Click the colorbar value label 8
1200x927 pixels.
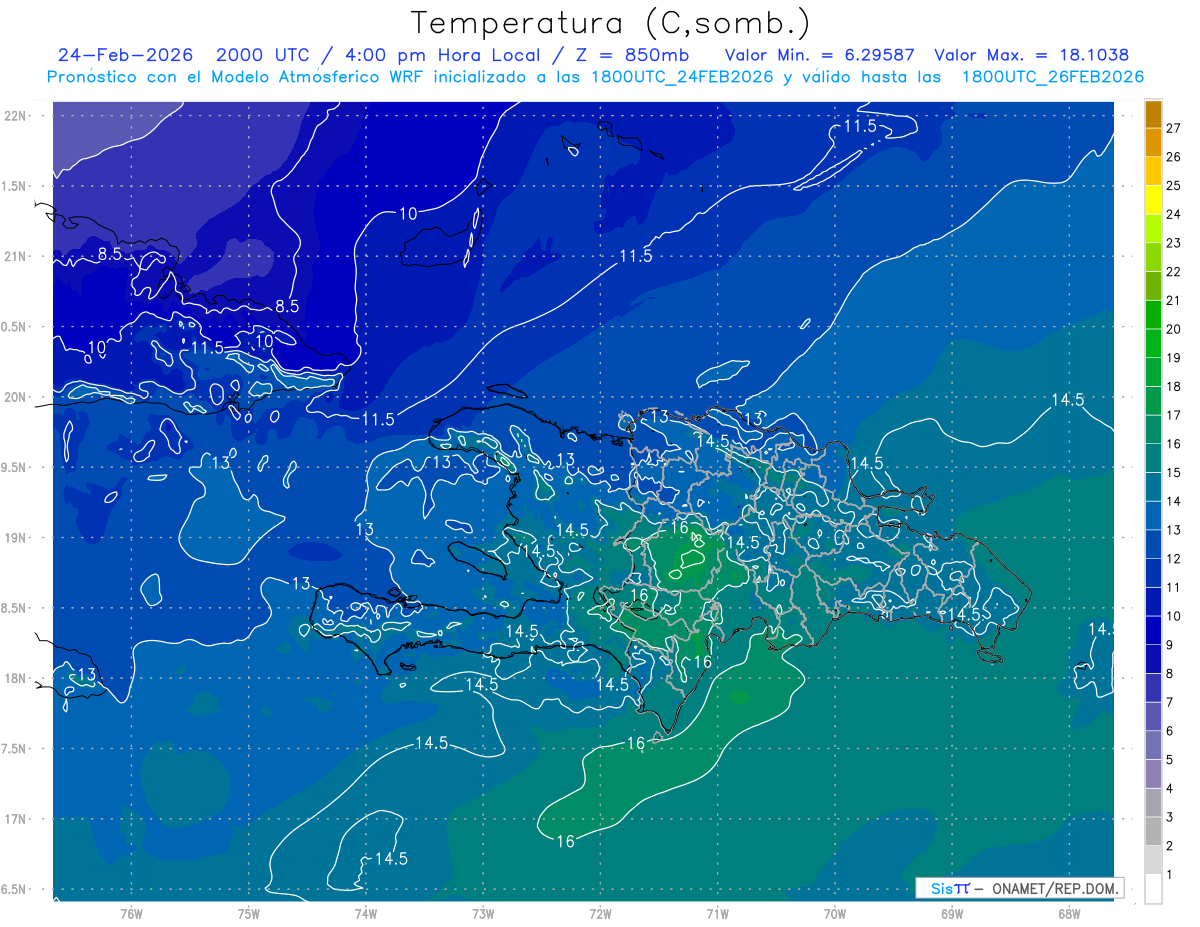1170,673
